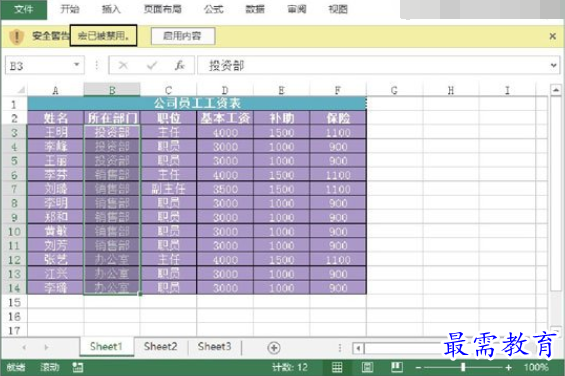Click the macro recording icon in the status bar

tap(77, 367)
